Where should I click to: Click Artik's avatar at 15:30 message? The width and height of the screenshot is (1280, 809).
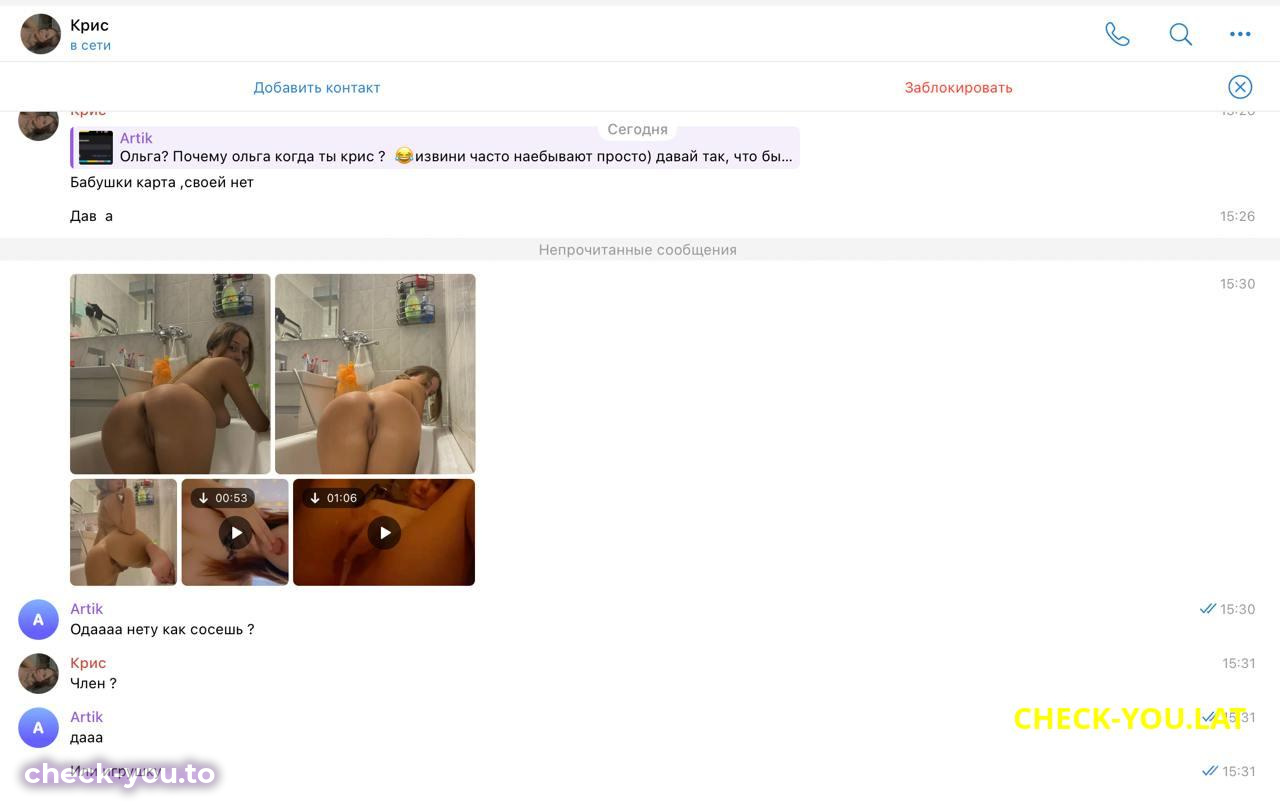39,620
